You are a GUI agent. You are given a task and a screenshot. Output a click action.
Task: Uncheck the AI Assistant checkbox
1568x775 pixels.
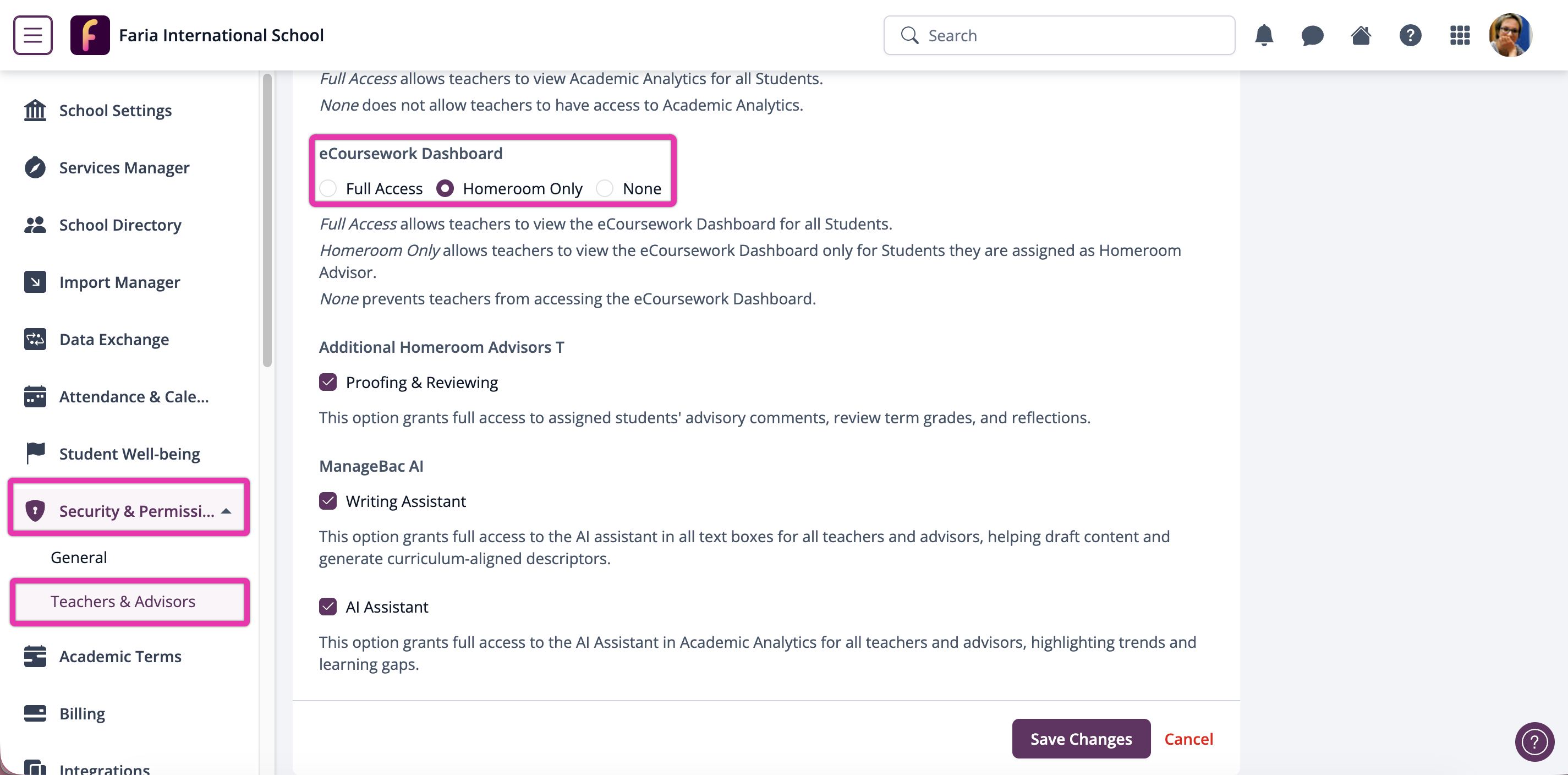tap(328, 607)
